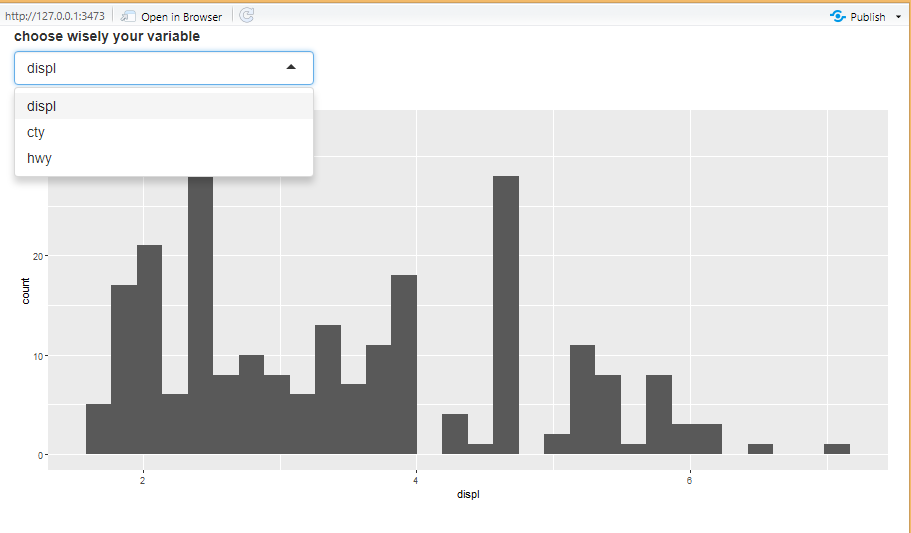Viewport: 911px width, 533px height.
Task: Click the variable select box showing displ
Action: (x=150, y=68)
